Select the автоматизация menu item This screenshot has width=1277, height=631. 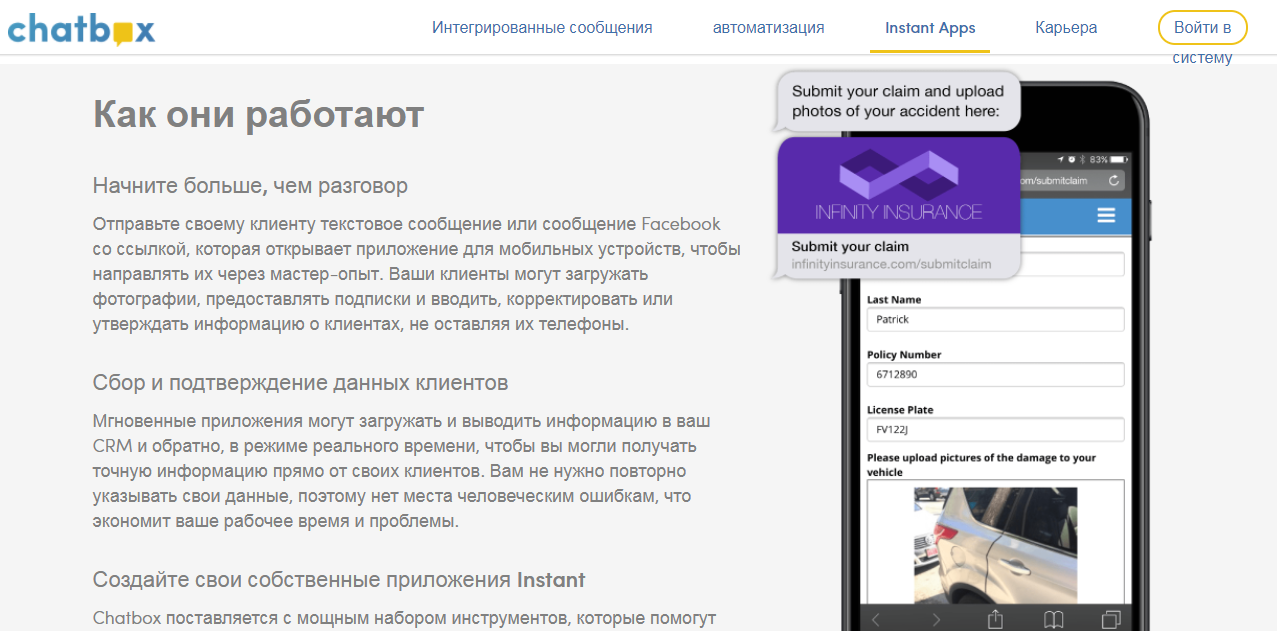click(x=768, y=28)
